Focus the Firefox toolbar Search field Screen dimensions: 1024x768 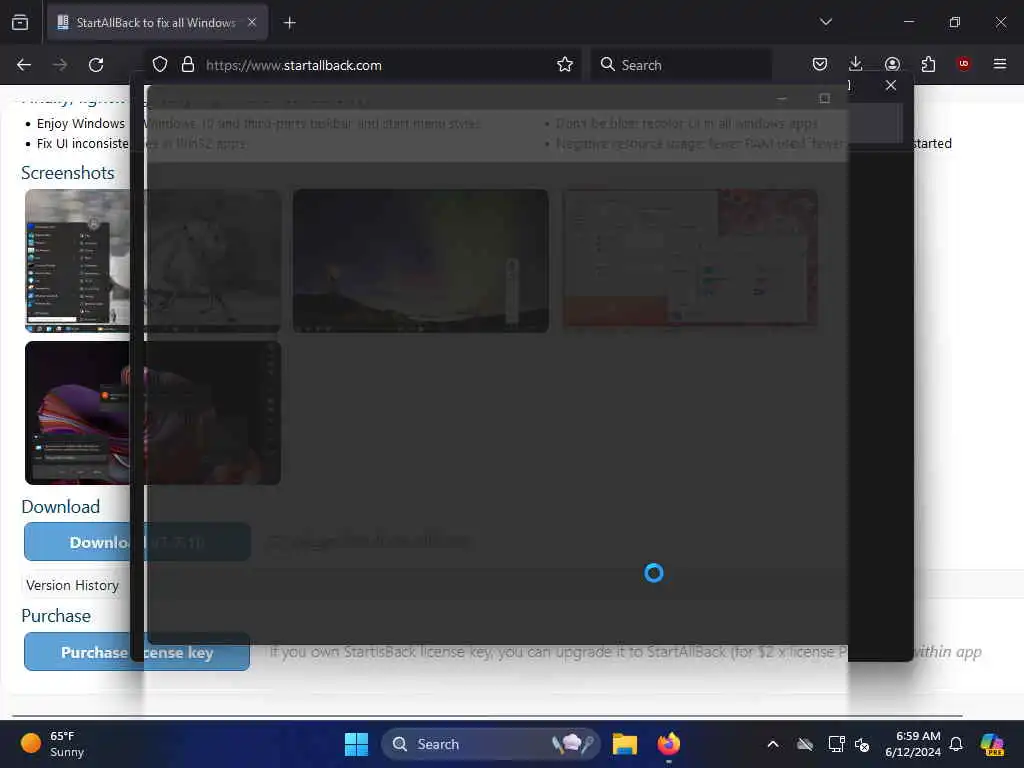pyautogui.click(x=681, y=65)
